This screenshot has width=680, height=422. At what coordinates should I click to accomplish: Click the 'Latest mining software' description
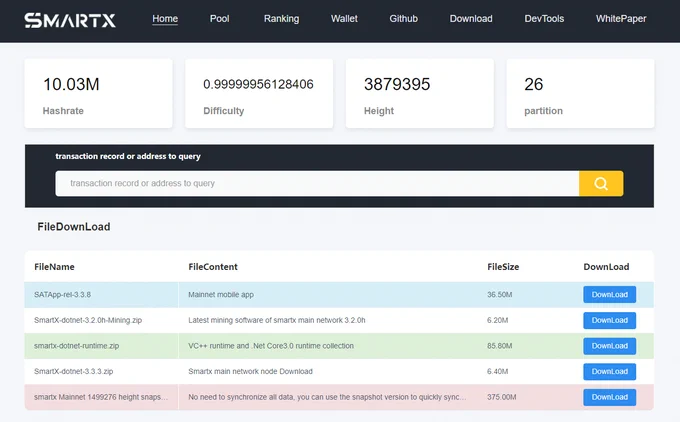pos(277,320)
